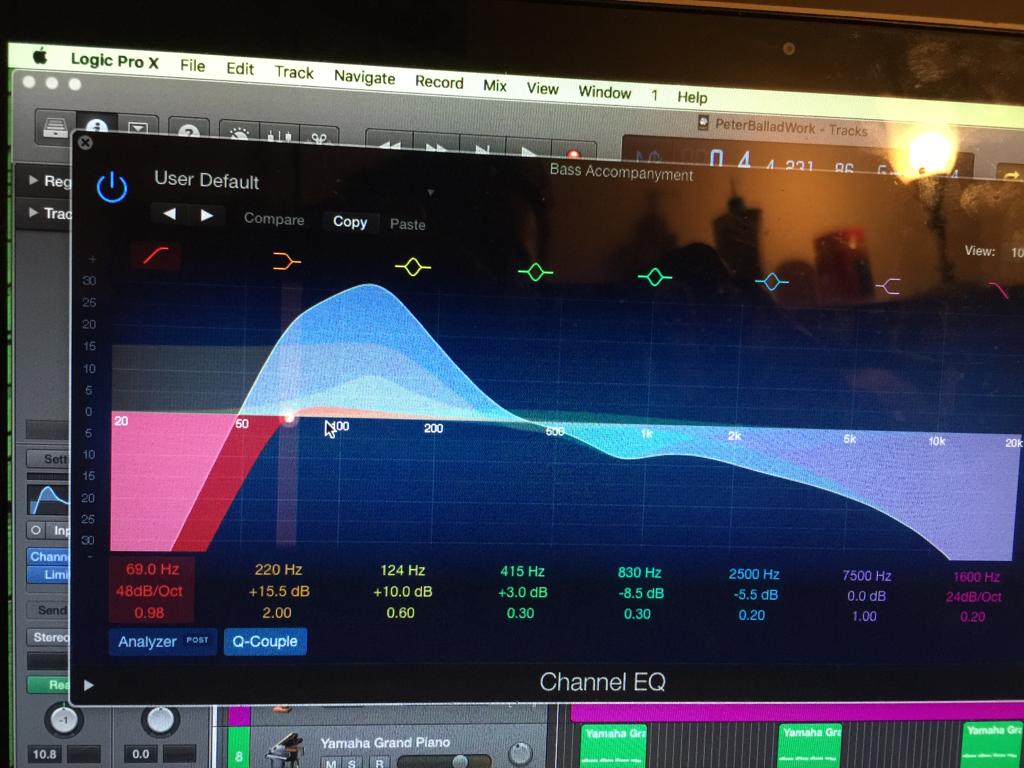Screen dimensions: 1024x768
Task: Toggle the pink high-cut filter band
Action: coord(999,290)
